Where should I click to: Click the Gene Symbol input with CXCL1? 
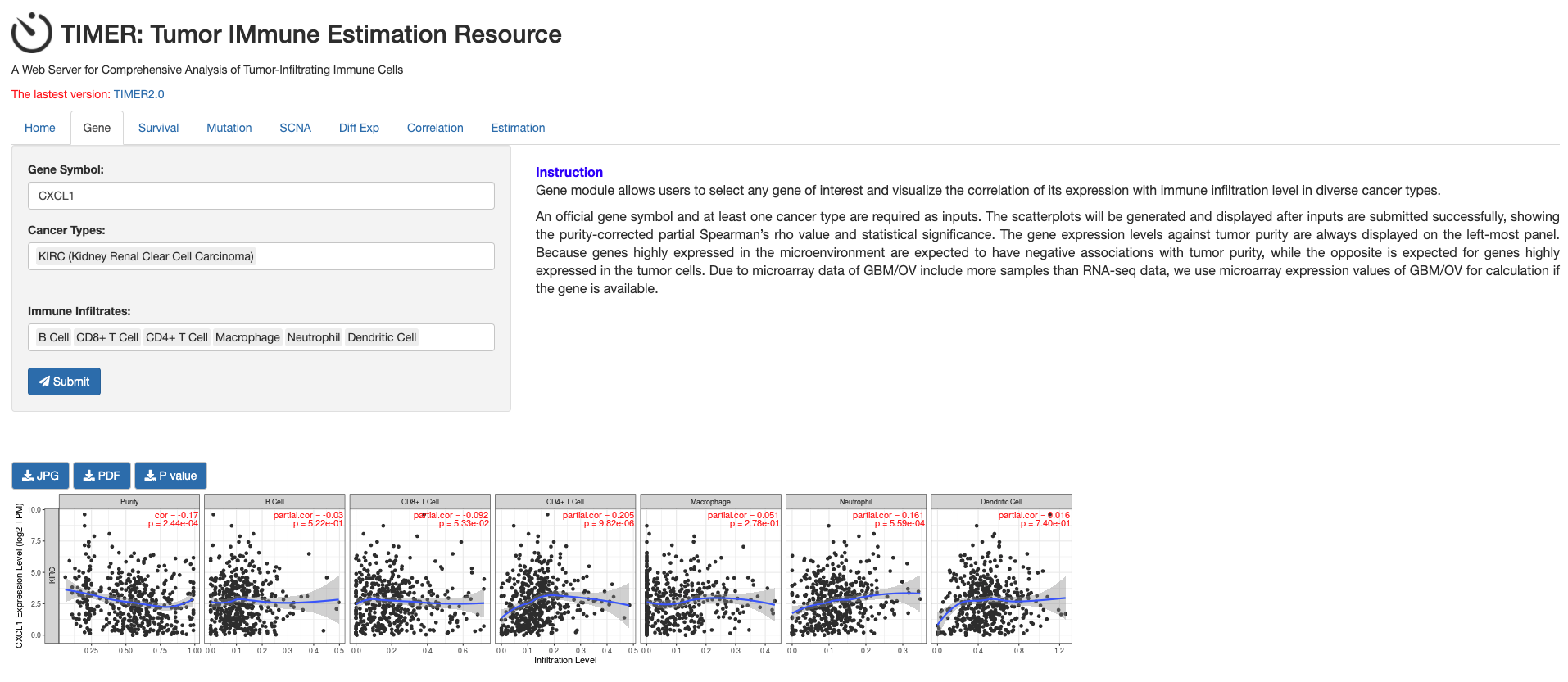[261, 196]
